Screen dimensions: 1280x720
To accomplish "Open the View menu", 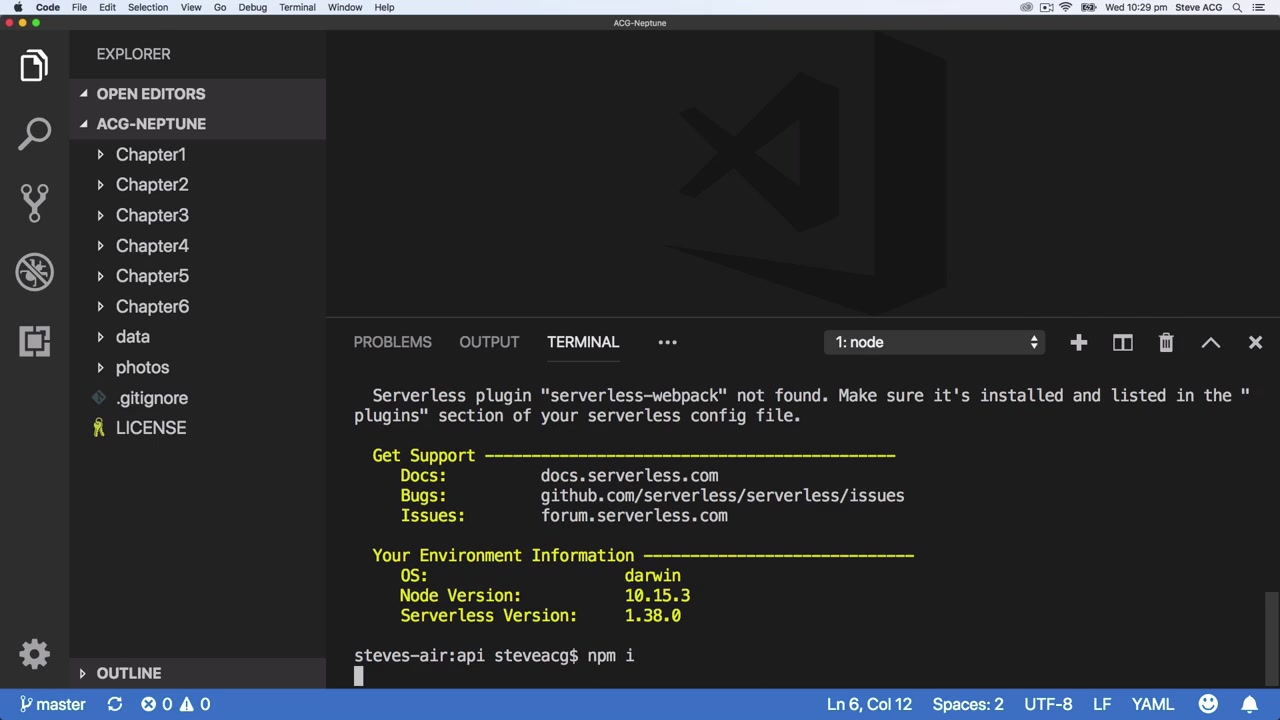I will tap(191, 7).
